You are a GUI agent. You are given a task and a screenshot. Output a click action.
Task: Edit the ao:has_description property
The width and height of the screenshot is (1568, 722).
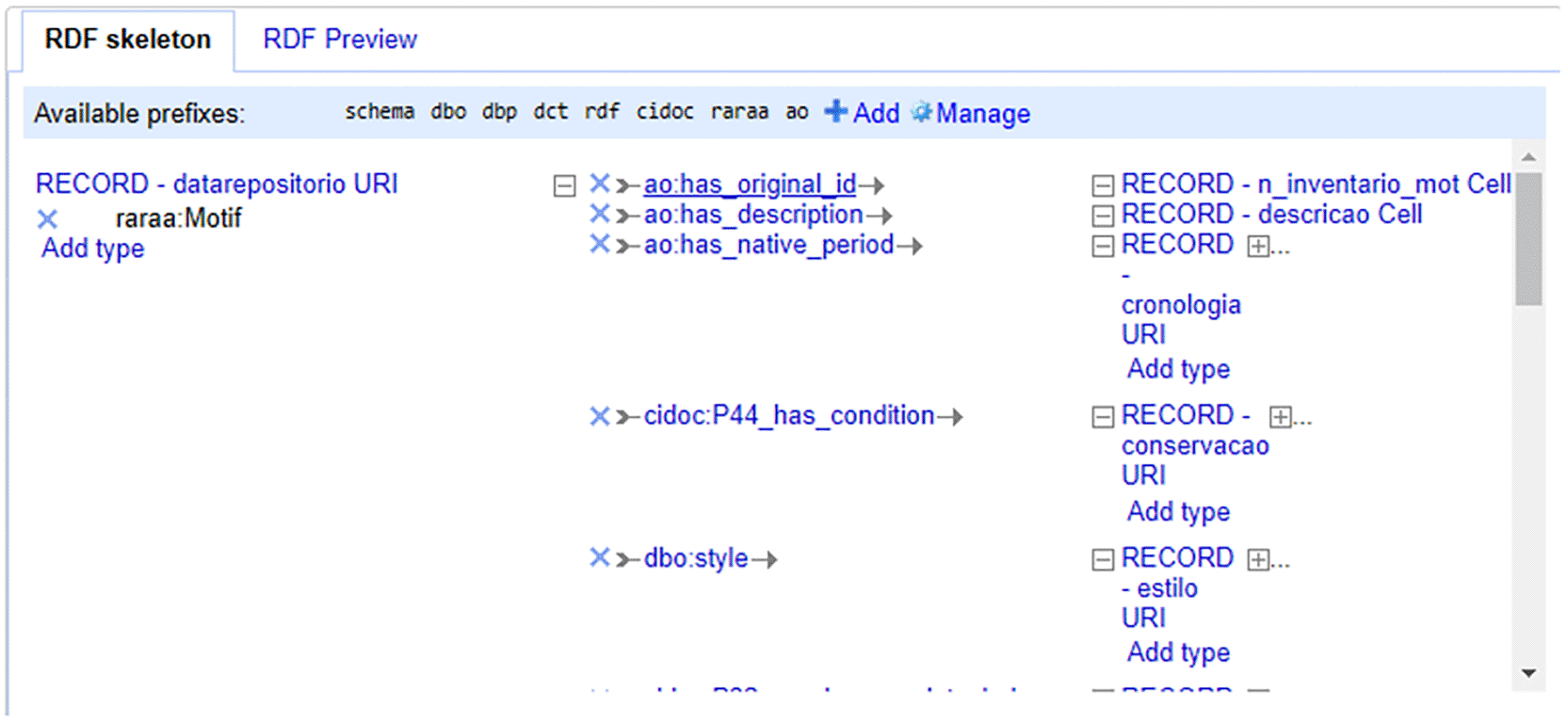753,215
